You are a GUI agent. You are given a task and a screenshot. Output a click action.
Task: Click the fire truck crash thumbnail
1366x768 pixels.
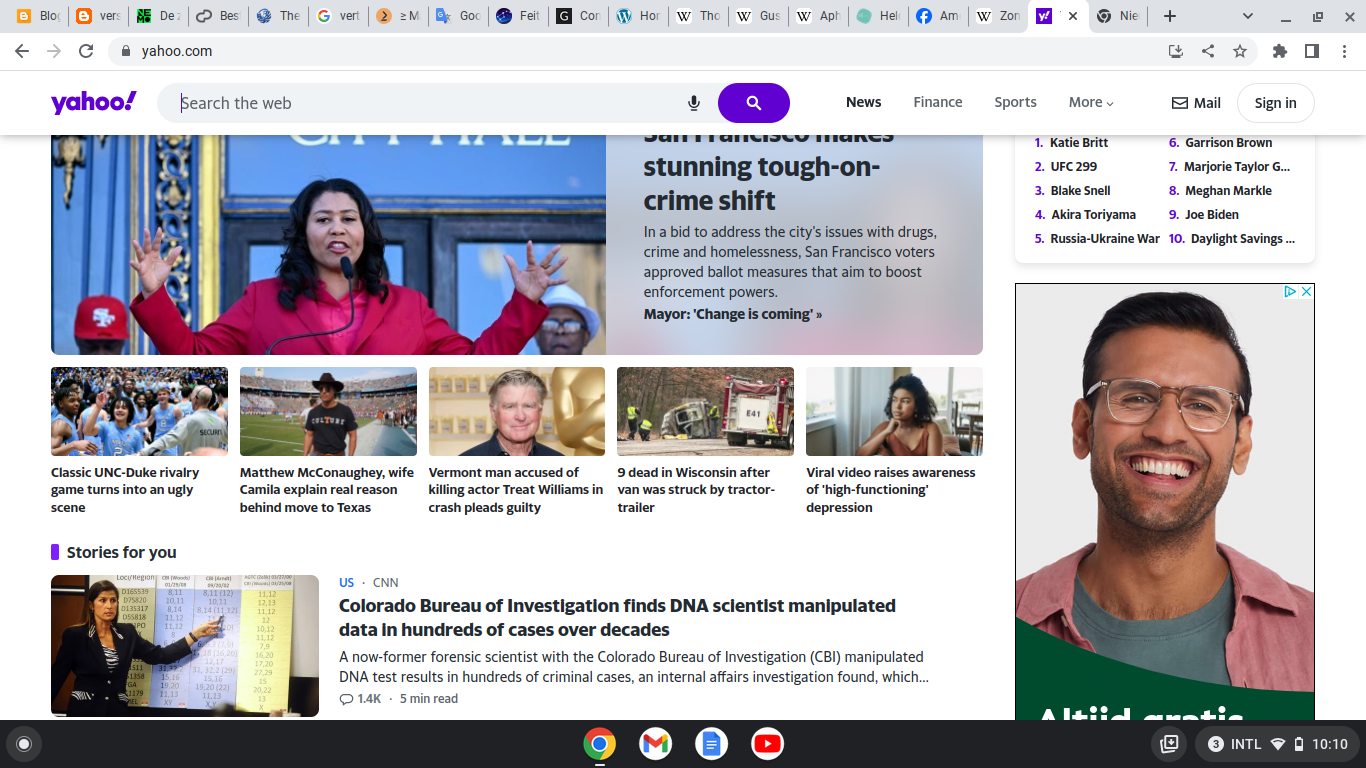(x=705, y=411)
